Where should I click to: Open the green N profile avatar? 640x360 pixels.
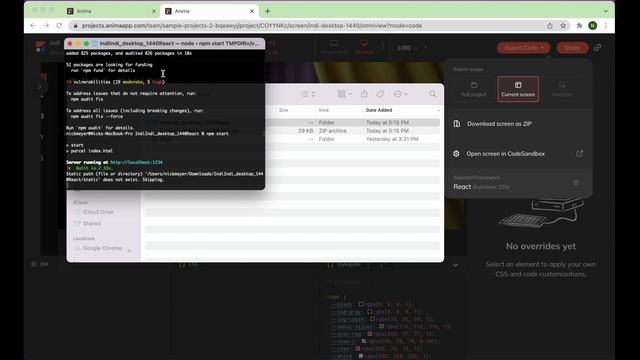pos(593,26)
